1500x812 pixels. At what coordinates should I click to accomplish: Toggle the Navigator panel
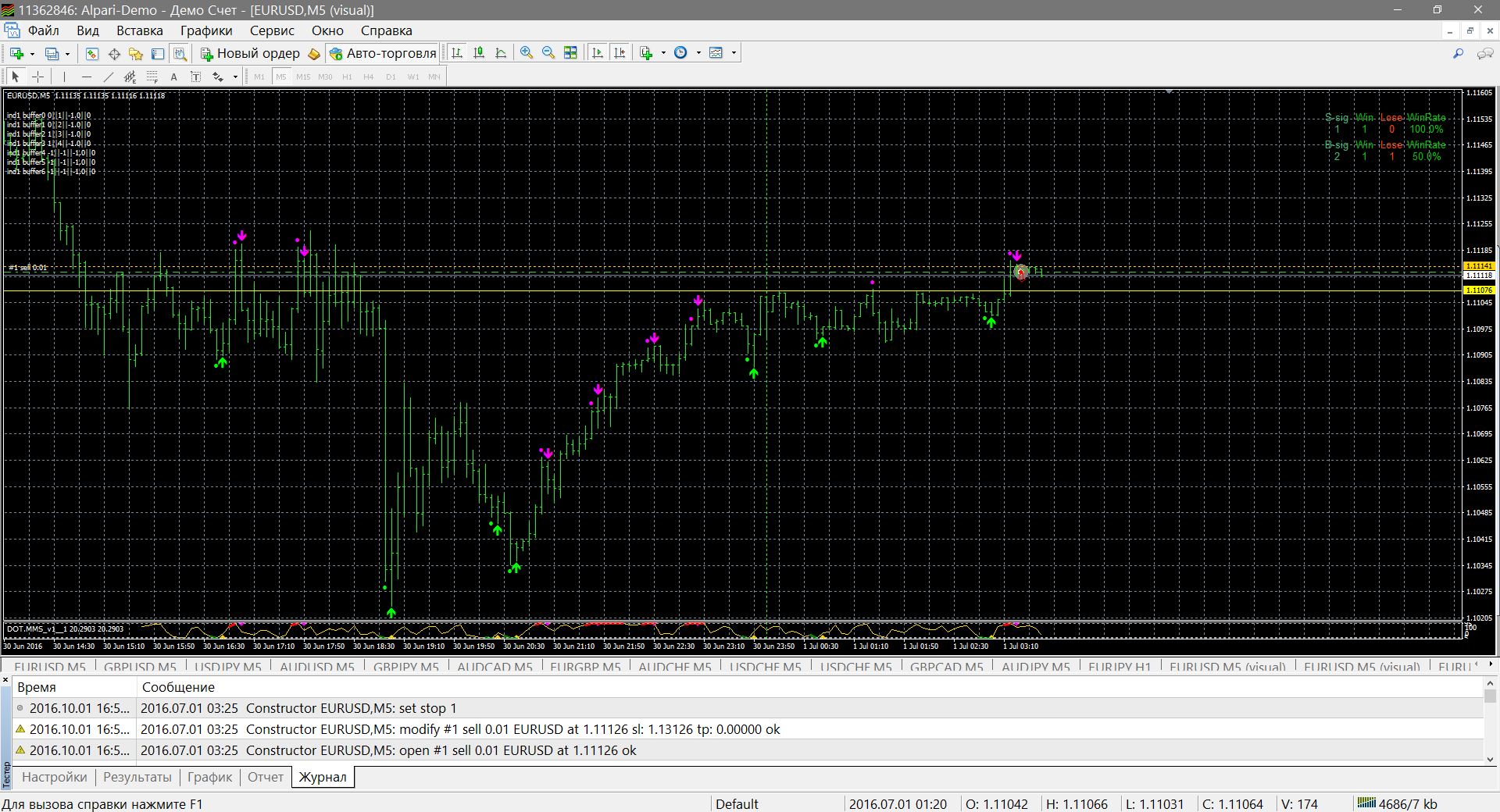point(136,53)
